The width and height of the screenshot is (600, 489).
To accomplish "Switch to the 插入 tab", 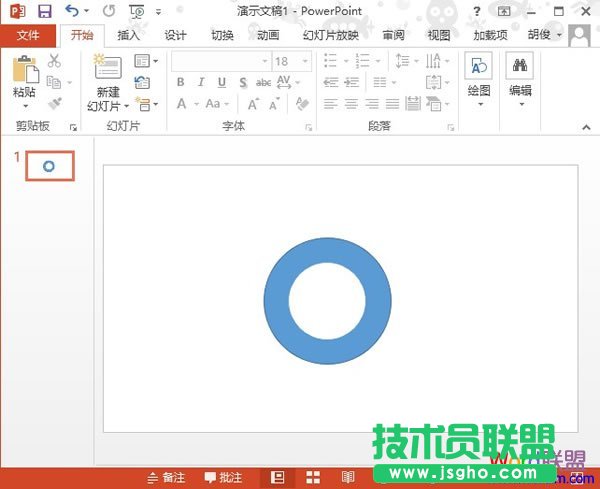I will [x=128, y=36].
